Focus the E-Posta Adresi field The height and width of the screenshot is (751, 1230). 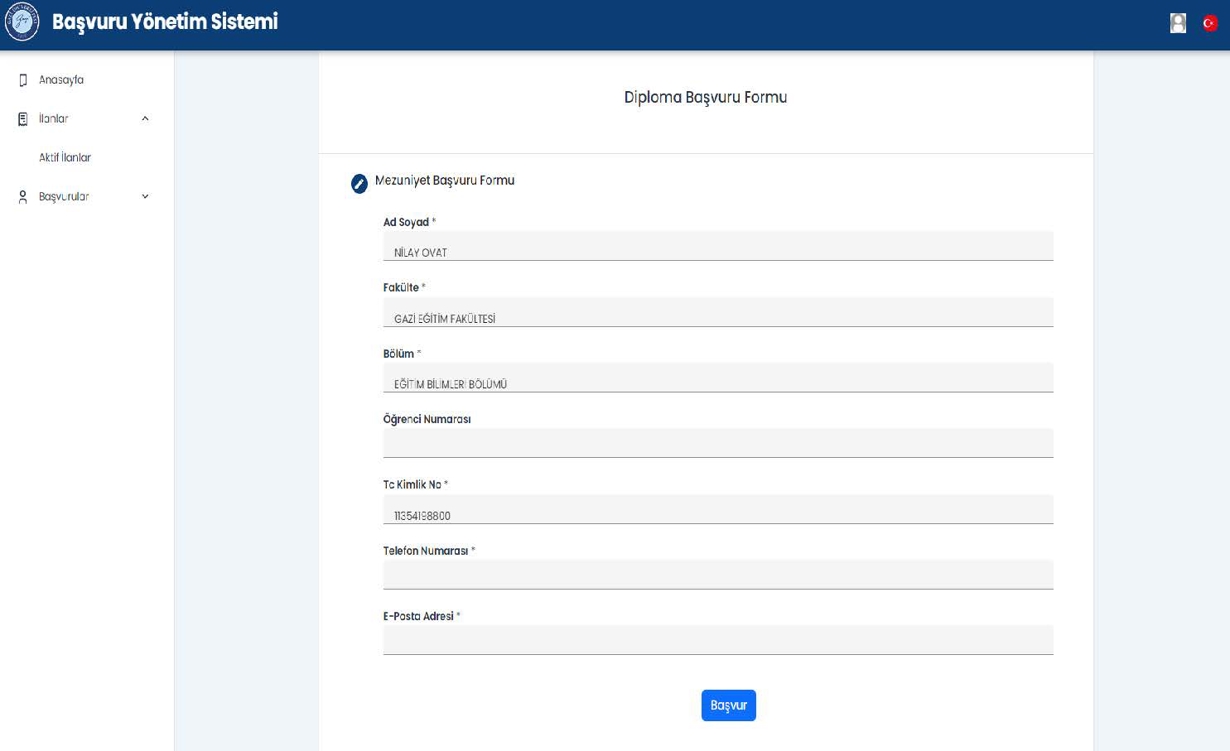coord(718,640)
